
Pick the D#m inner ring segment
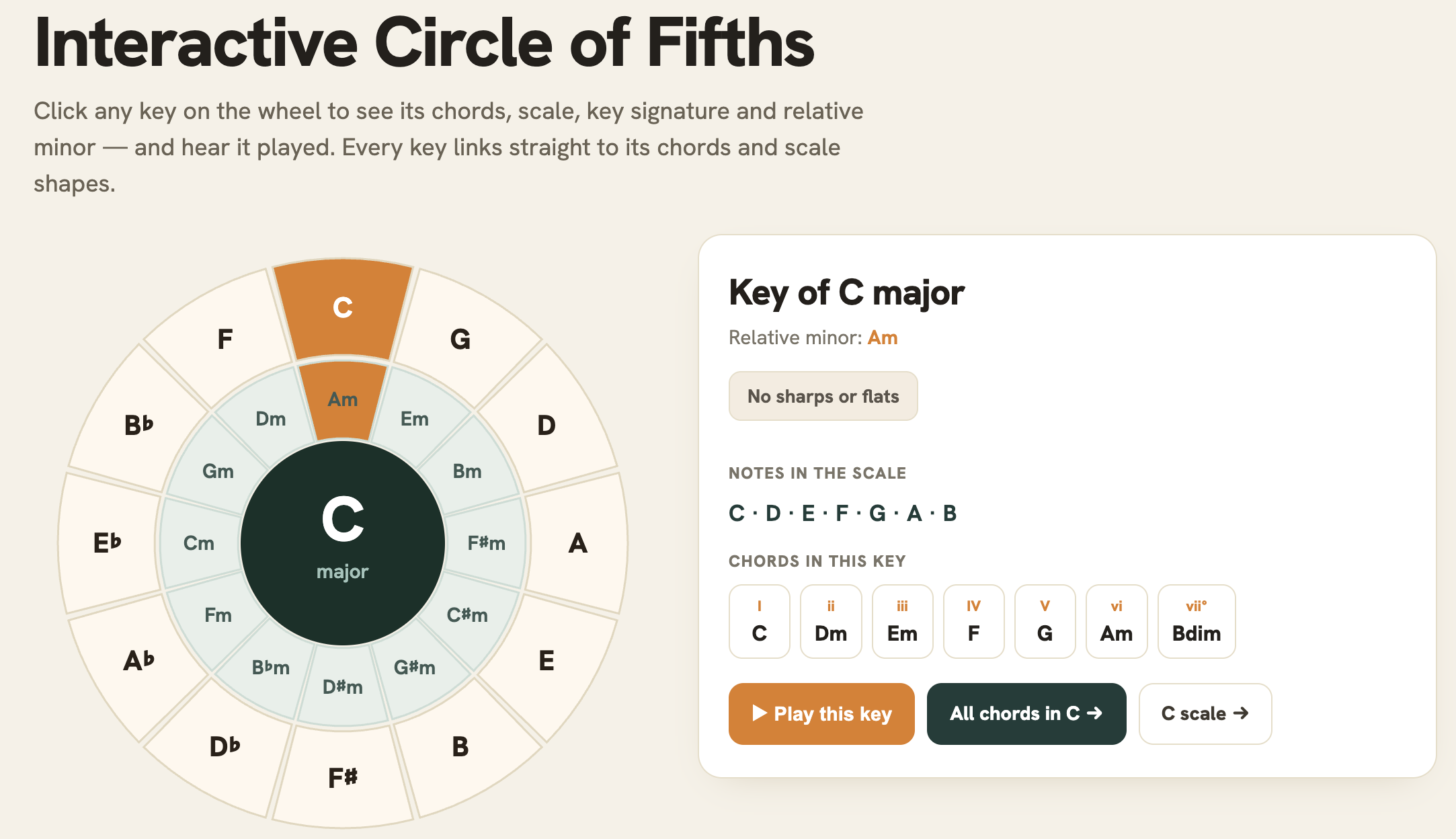point(343,686)
